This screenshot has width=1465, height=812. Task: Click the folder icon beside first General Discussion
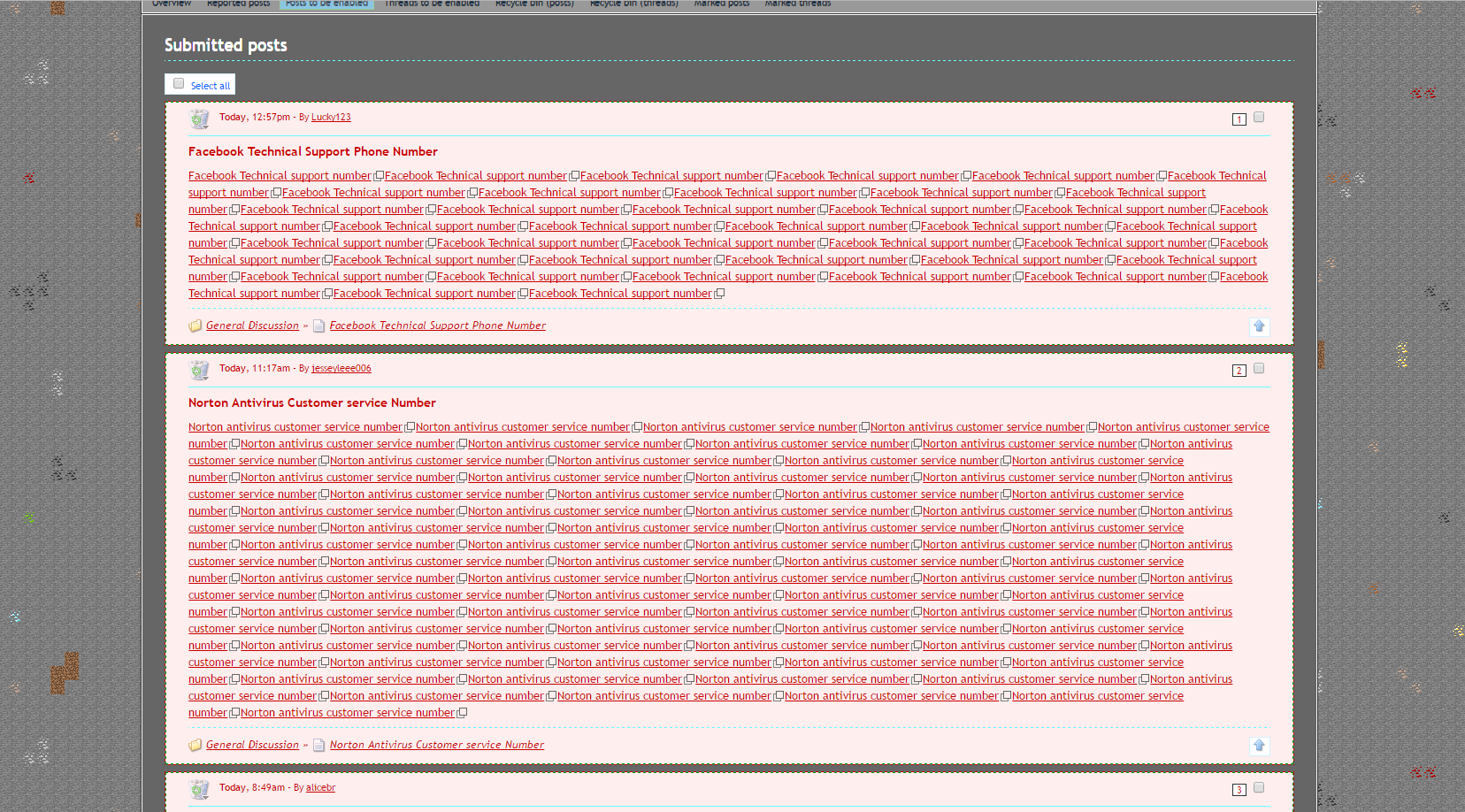196,326
